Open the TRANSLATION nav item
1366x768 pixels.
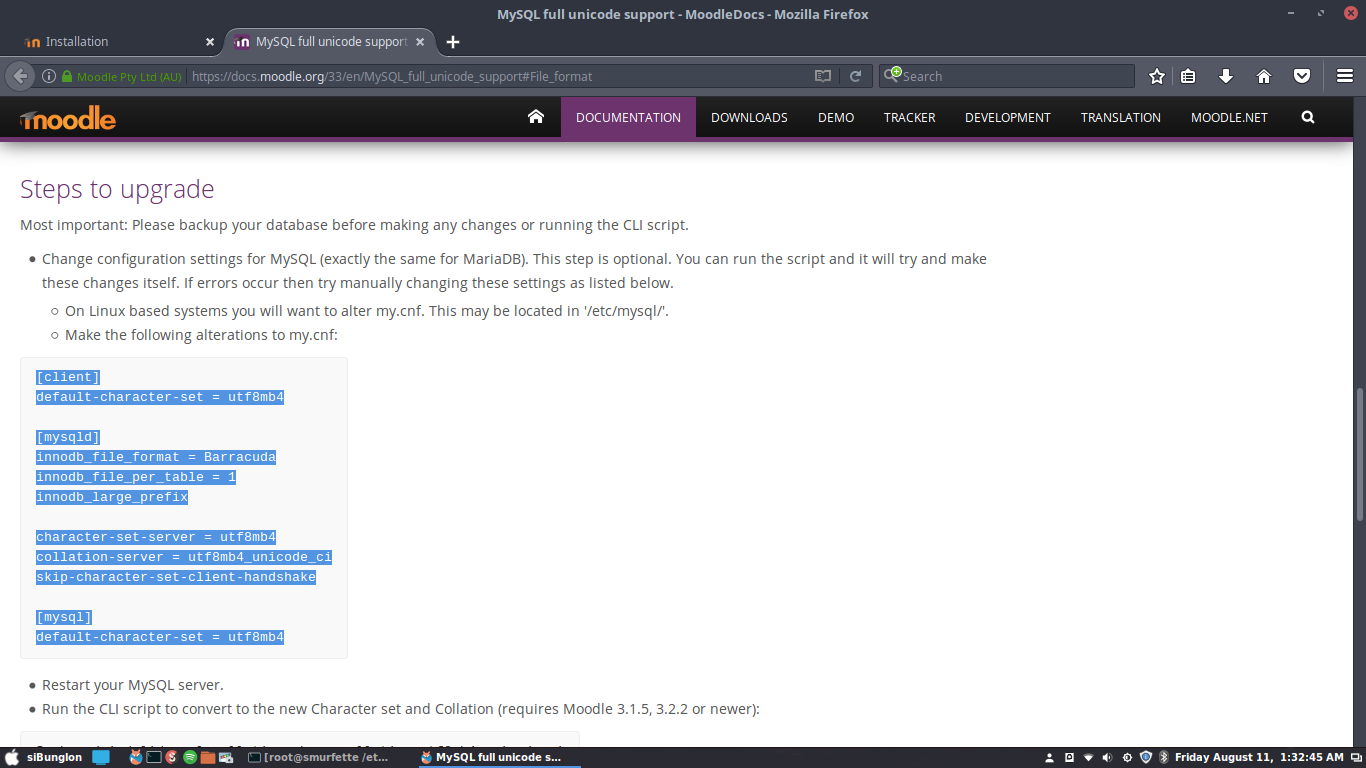1121,117
